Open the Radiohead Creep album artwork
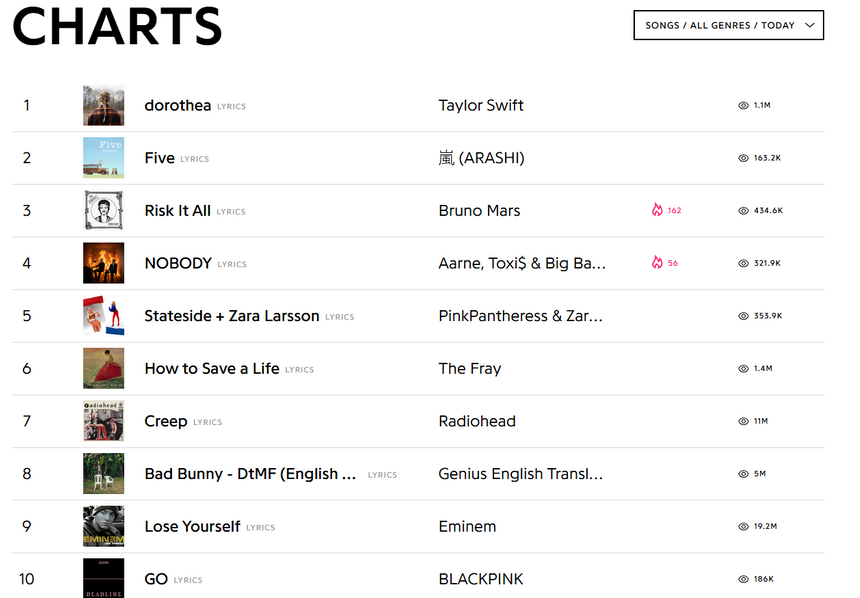This screenshot has height=598, width=860. (x=104, y=421)
